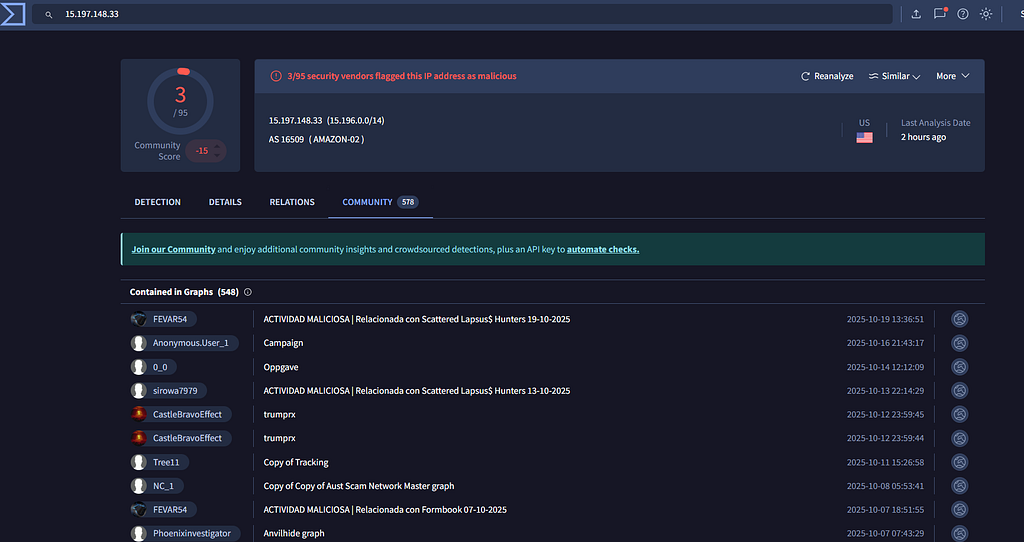Image resolution: width=1024 pixels, height=542 pixels.
Task: Click the upload file icon
Action: click(x=916, y=14)
